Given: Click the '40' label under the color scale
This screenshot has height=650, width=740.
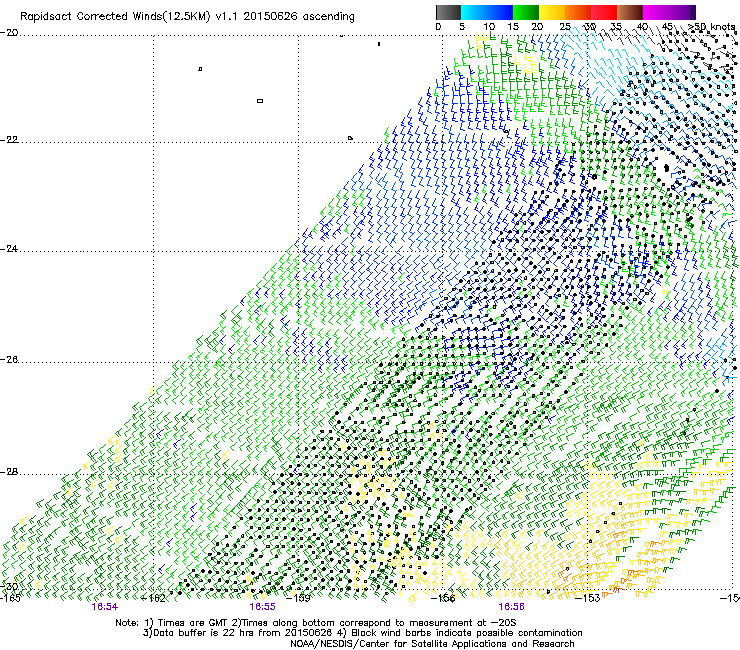Looking at the screenshot, I should tap(642, 27).
